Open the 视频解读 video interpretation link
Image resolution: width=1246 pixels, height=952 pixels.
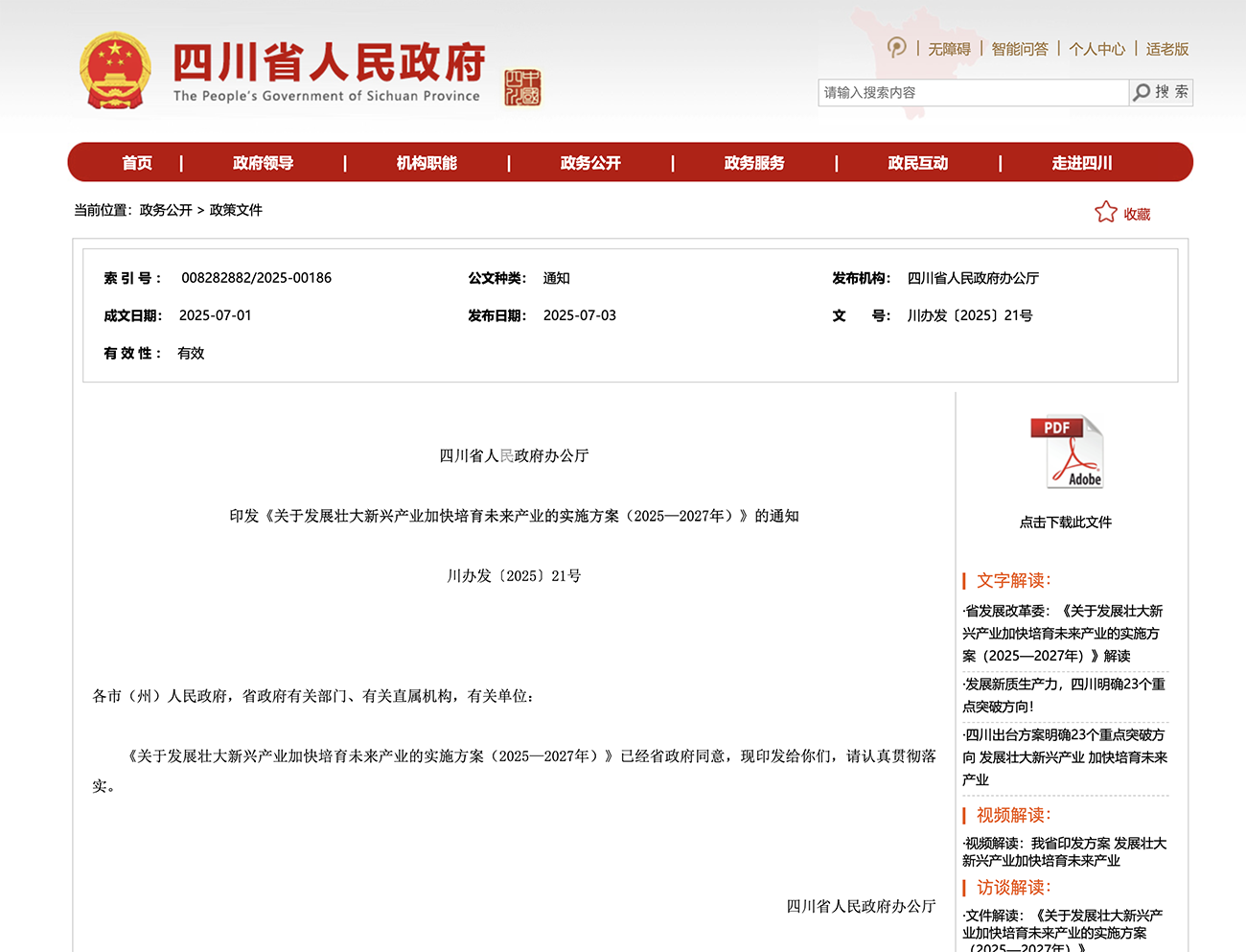coord(1064,851)
